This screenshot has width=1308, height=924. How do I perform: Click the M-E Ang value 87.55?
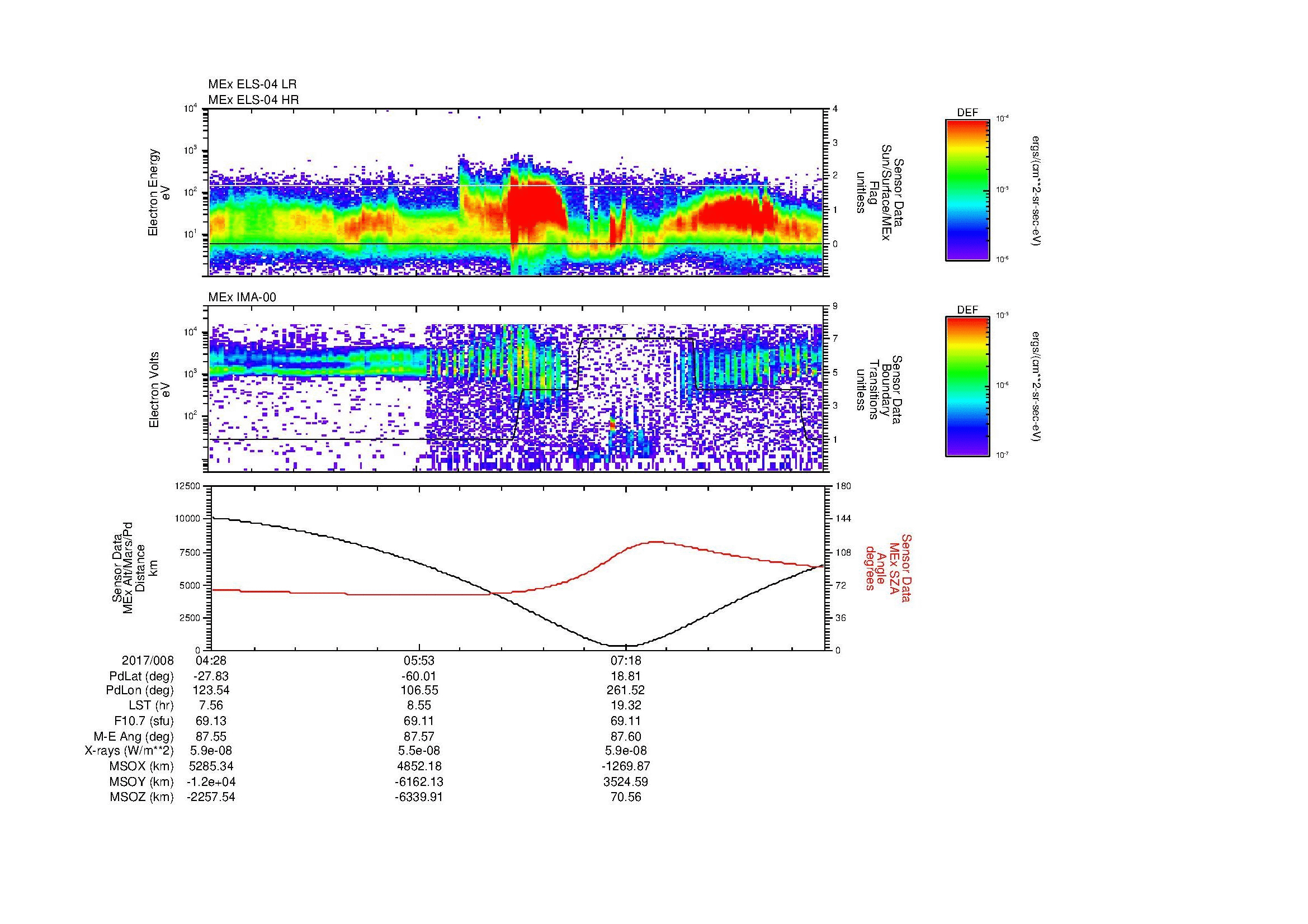click(211, 736)
